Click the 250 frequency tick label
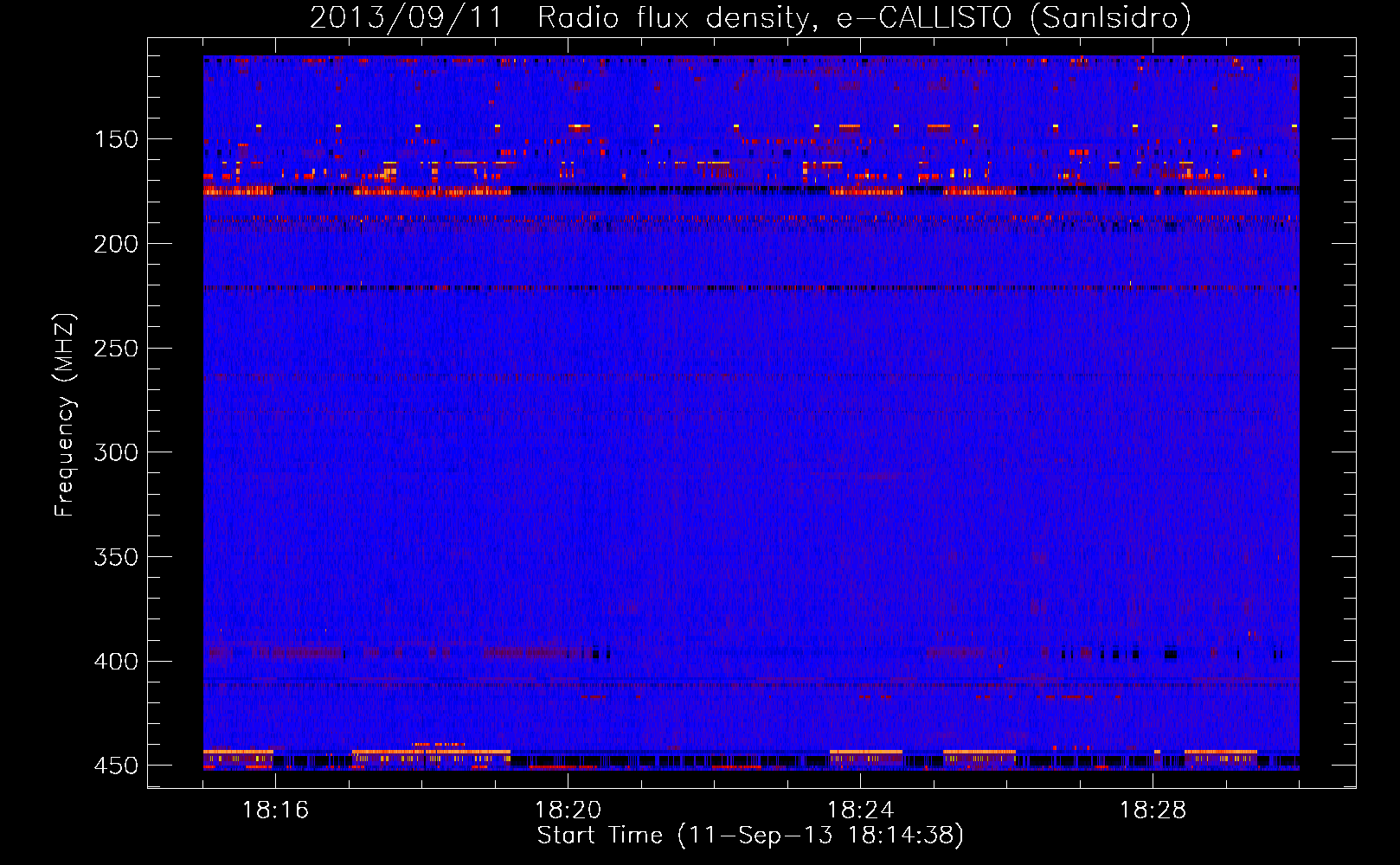Screen dimensions: 1400x865 click(116, 349)
